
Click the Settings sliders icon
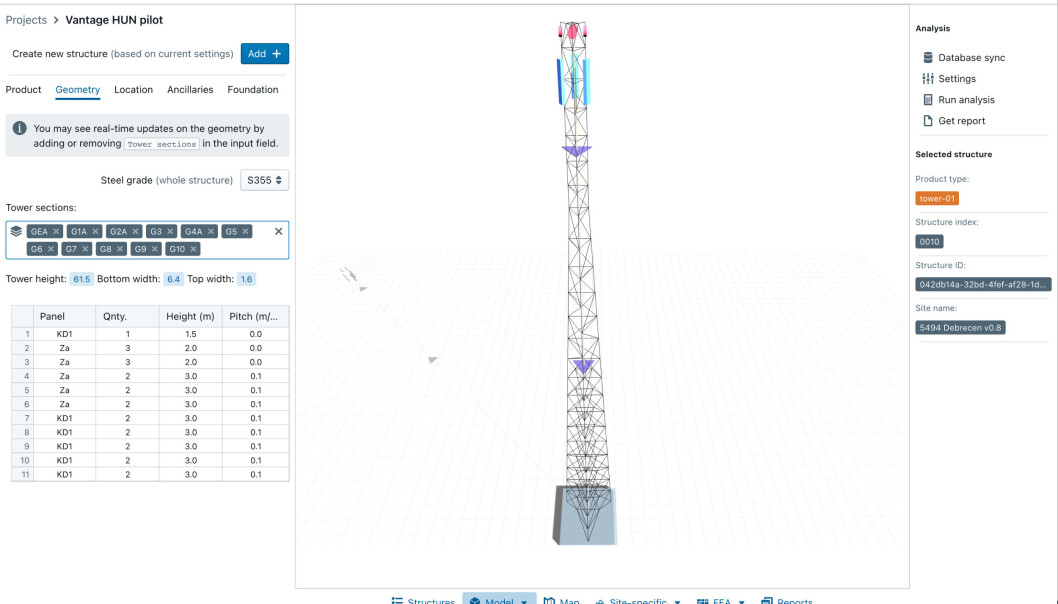928,78
